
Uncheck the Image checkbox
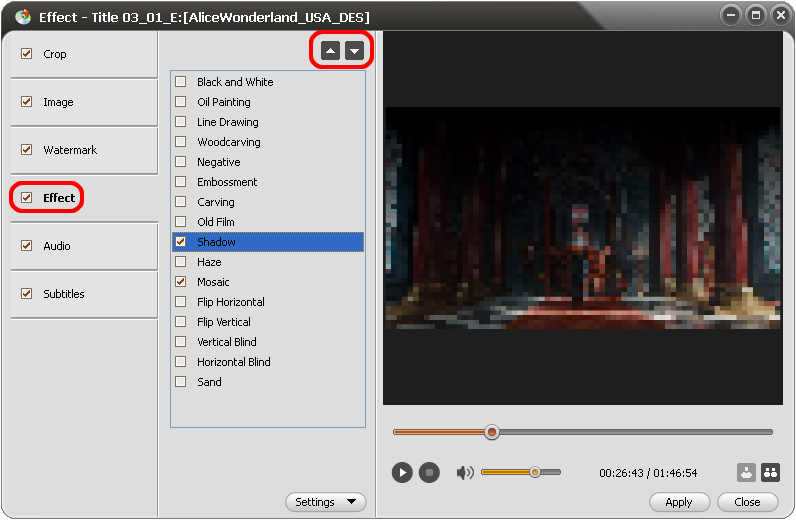[x=26, y=102]
